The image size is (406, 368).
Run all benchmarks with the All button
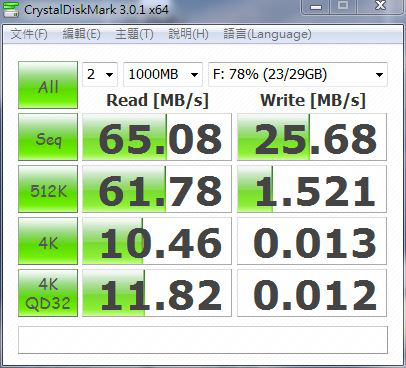[48, 85]
